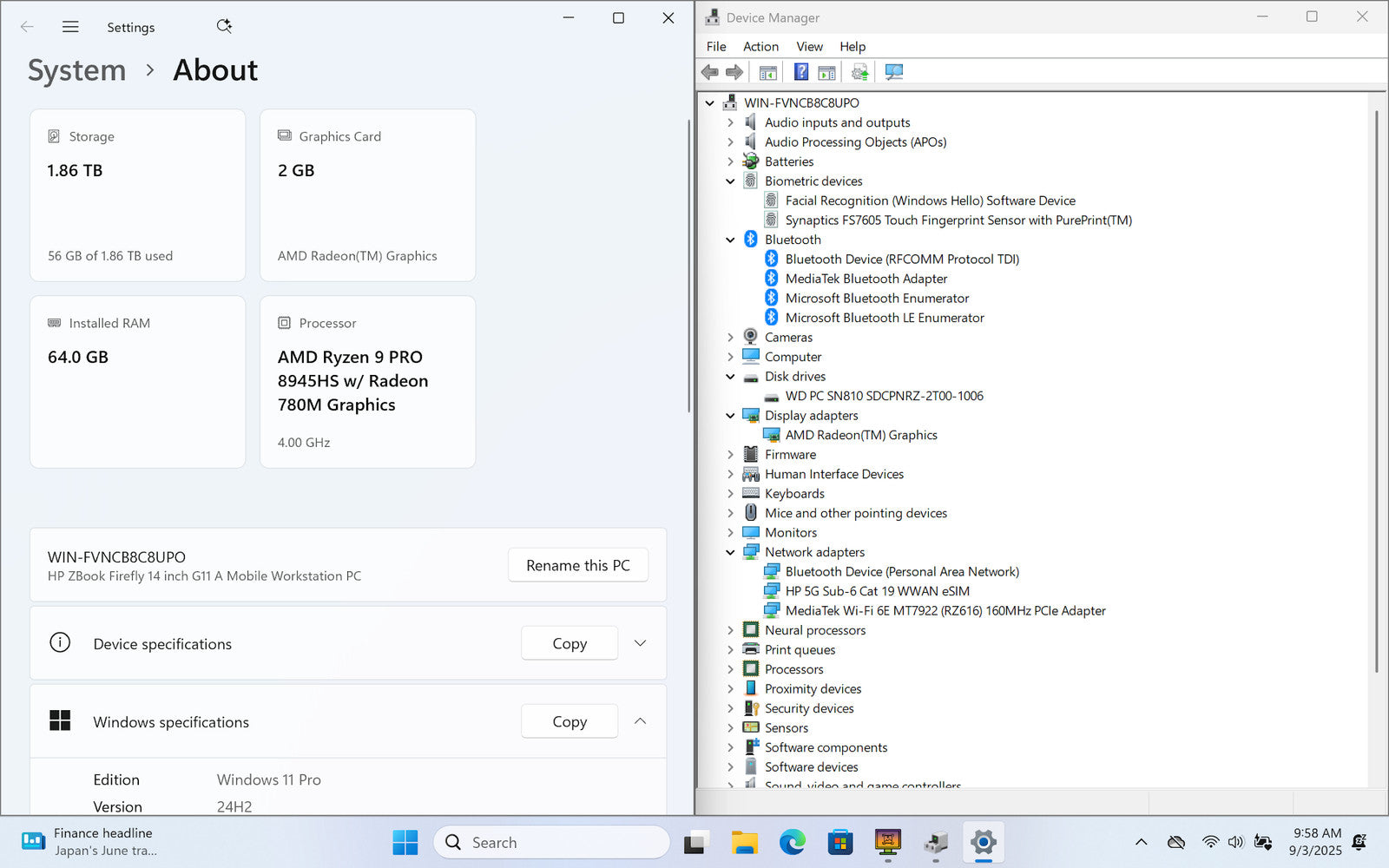Show hidden system tray icons chevron
Image resolution: width=1389 pixels, height=868 pixels.
point(1142,842)
